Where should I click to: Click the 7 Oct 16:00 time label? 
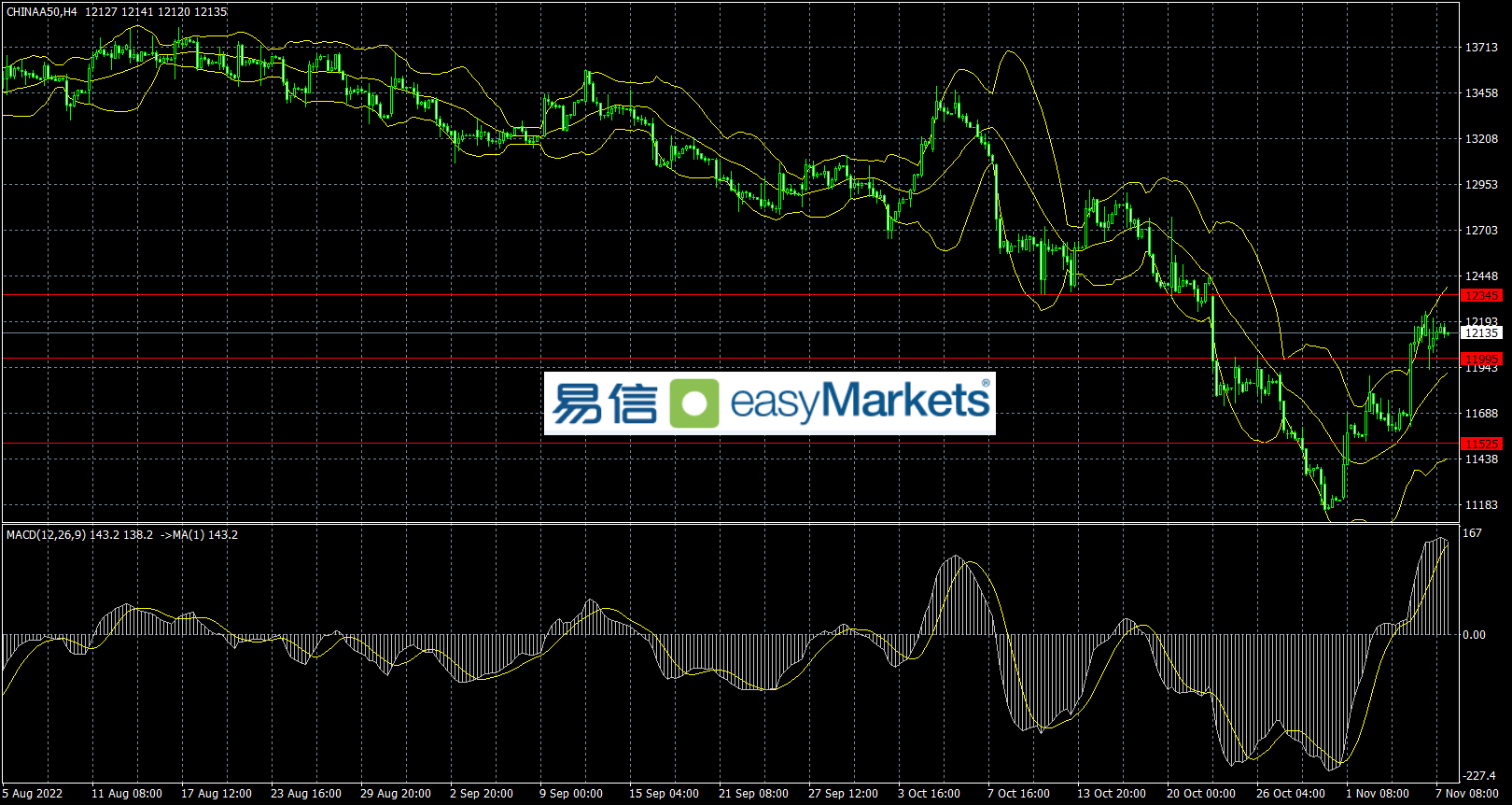click(x=1018, y=794)
